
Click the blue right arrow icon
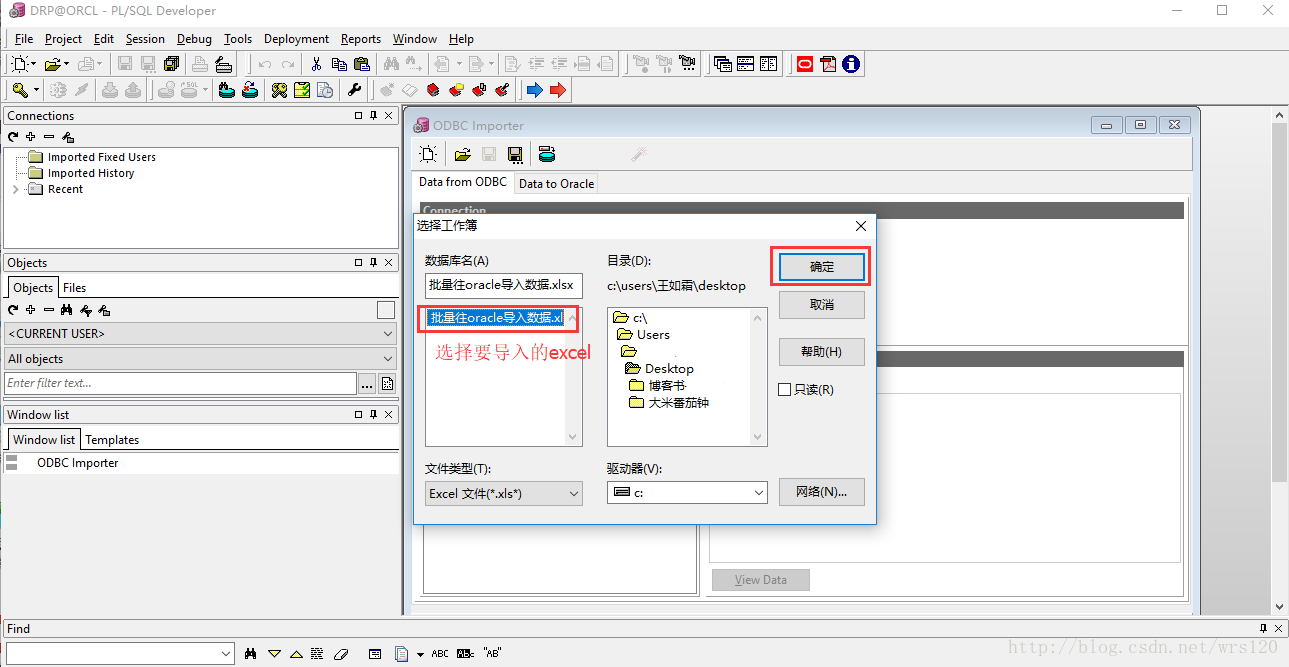[x=534, y=90]
